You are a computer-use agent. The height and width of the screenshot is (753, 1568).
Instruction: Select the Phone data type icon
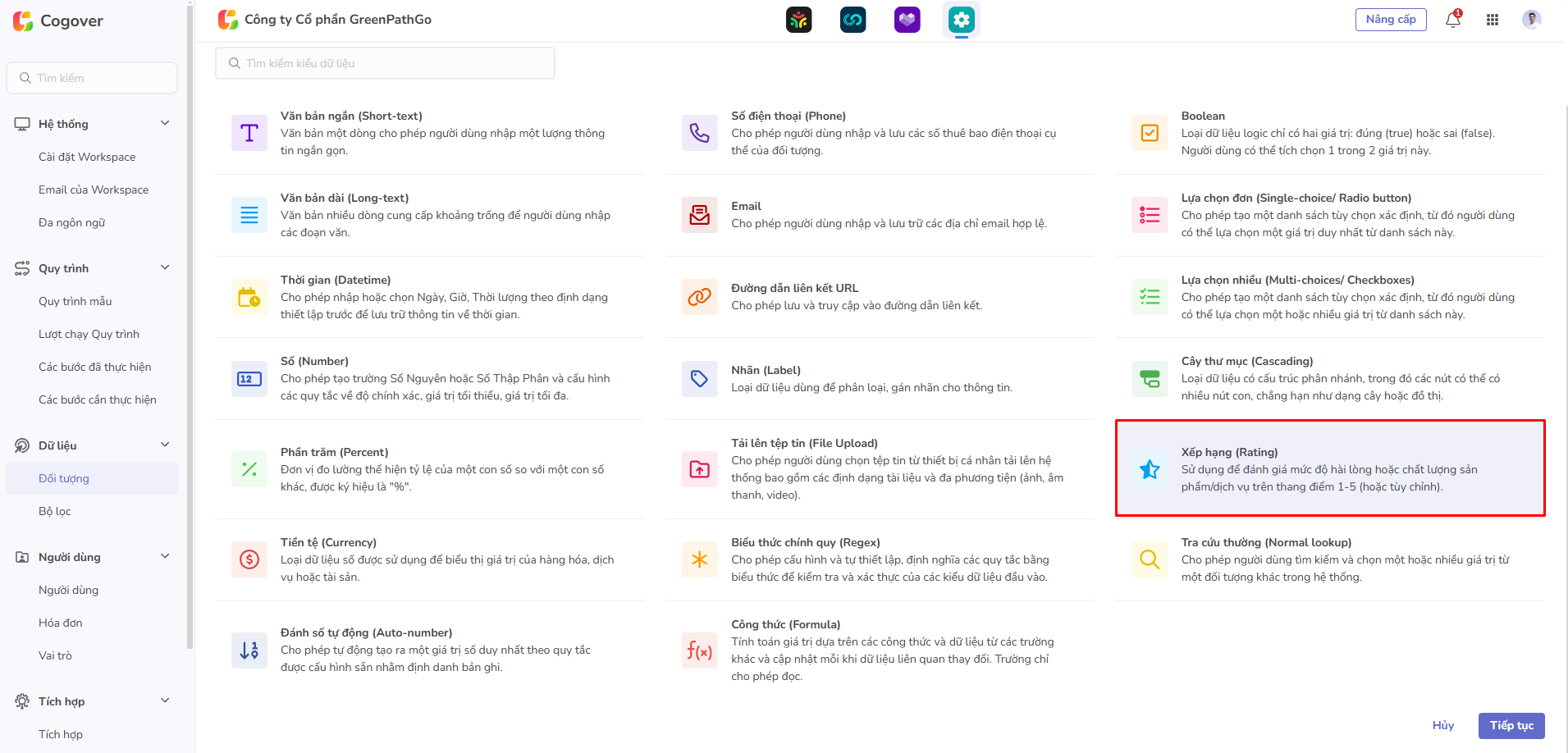click(699, 133)
